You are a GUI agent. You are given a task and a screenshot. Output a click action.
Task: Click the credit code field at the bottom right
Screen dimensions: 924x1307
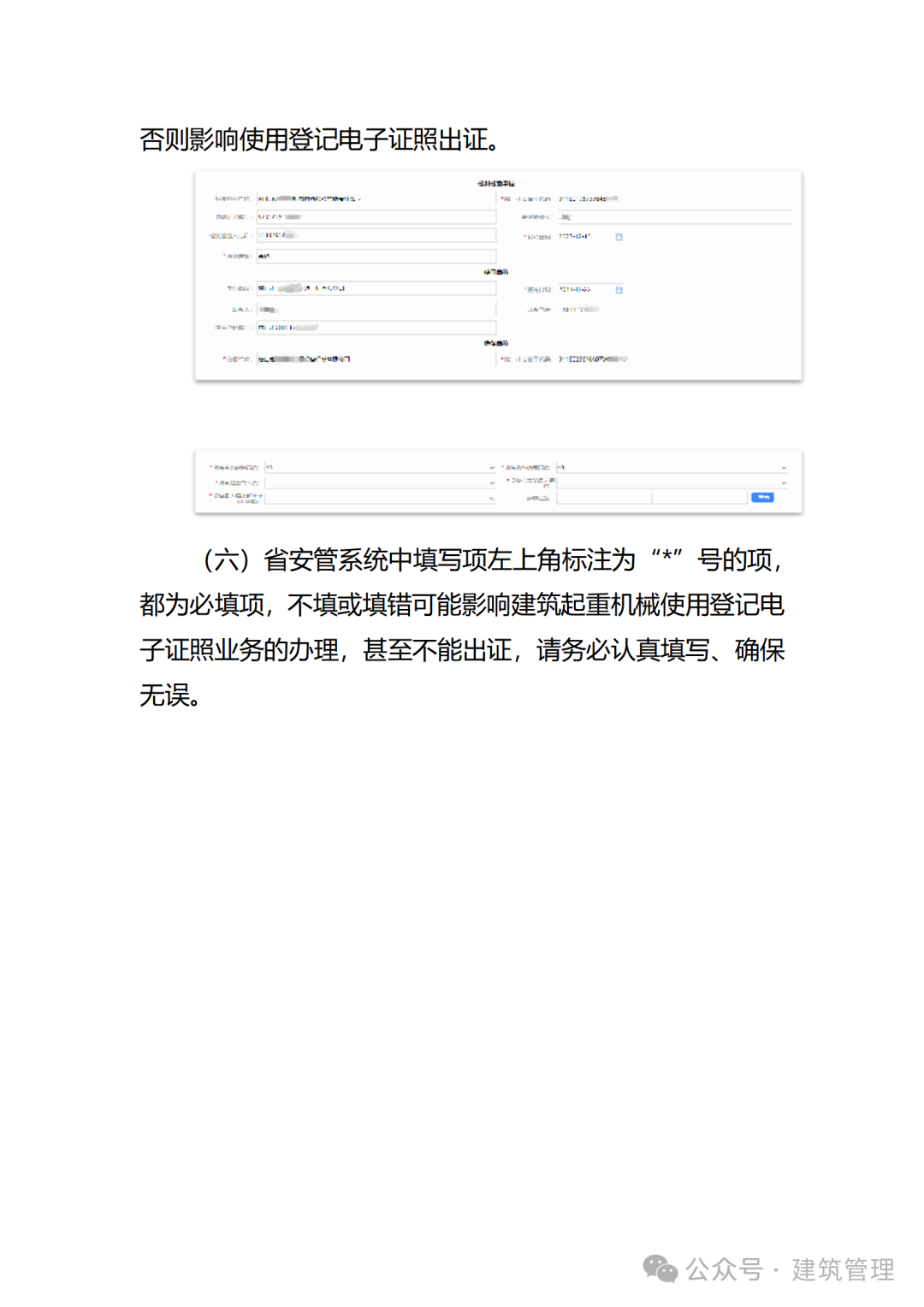(676, 359)
